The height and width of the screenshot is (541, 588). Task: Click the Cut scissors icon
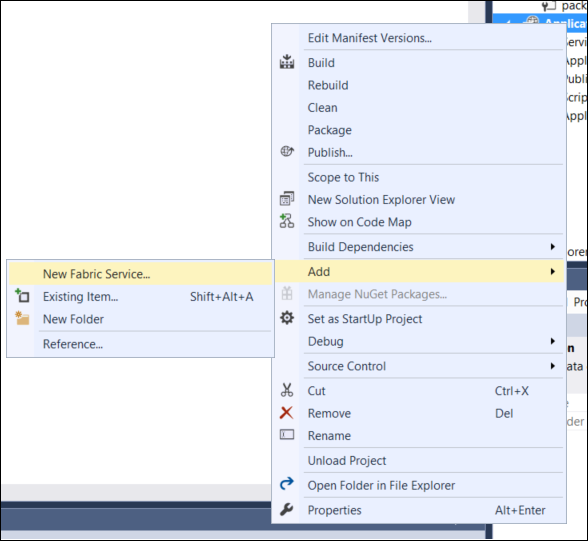(x=287, y=390)
